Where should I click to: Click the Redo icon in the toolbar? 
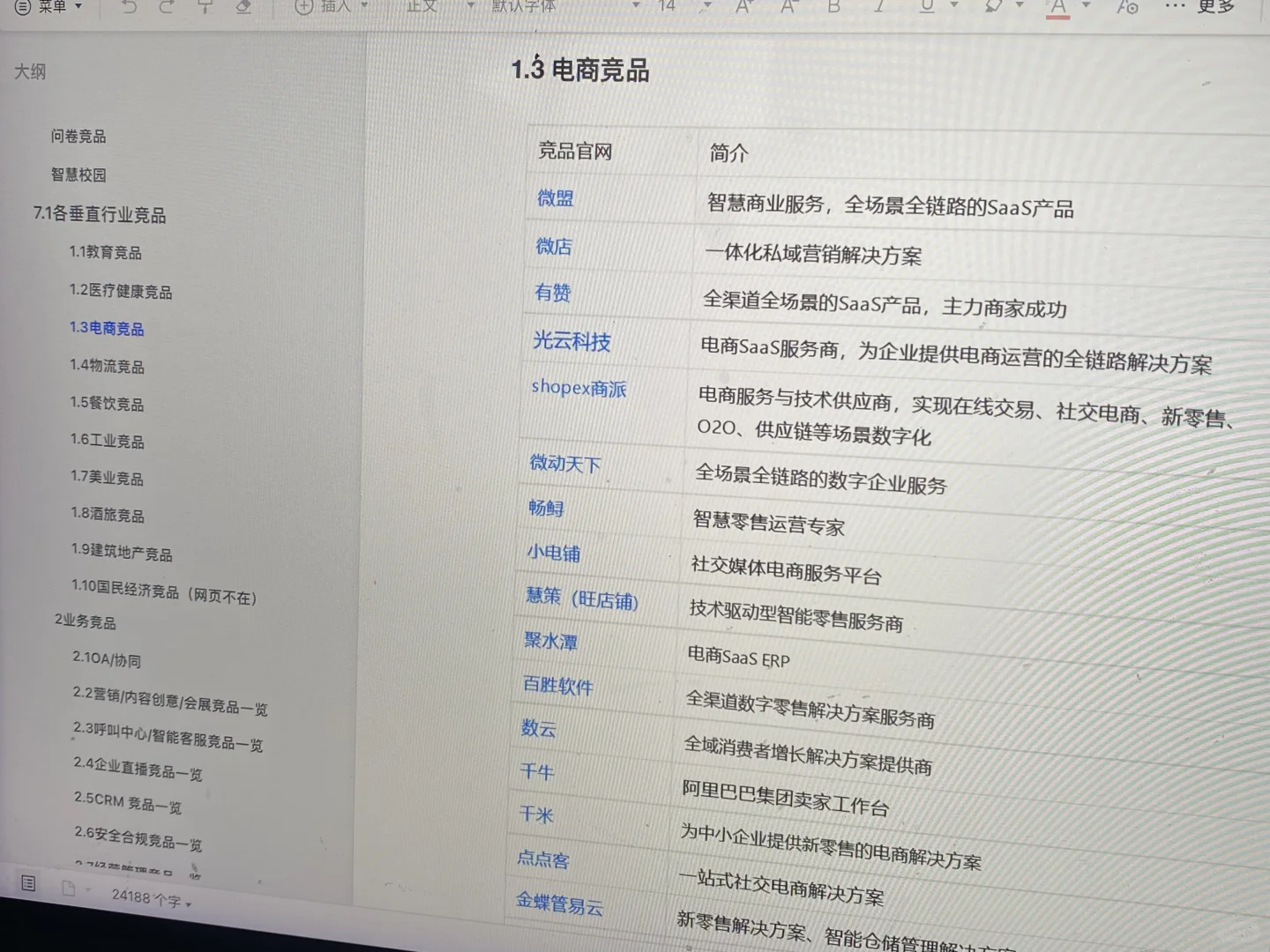pyautogui.click(x=166, y=7)
